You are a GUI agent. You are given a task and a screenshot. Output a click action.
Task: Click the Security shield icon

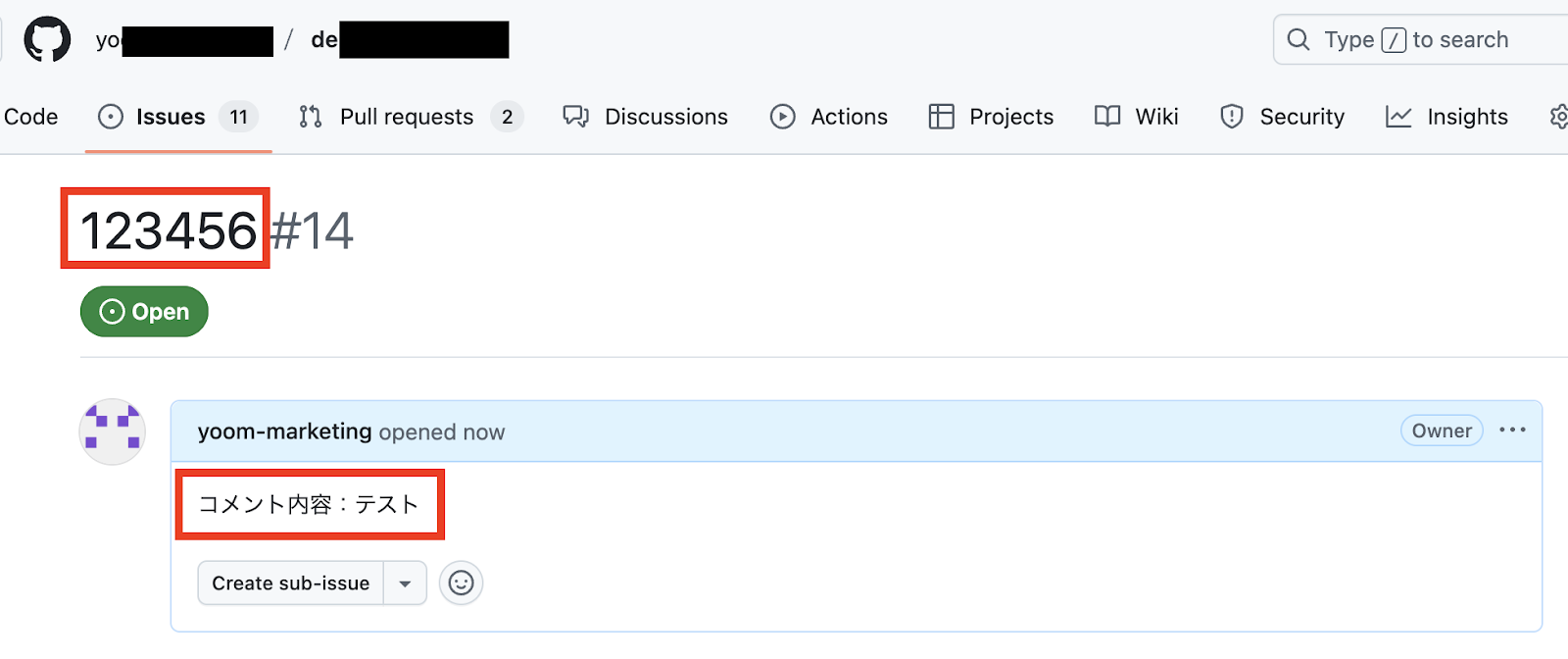tap(1232, 117)
